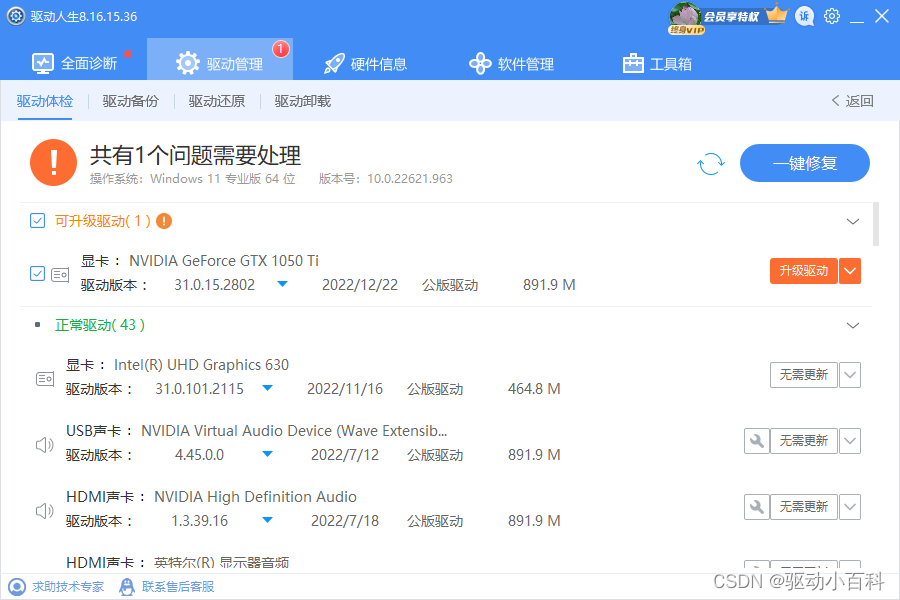Click the speaker icon for NVIDIA High Definition Audio
This screenshot has width=900, height=600.
[45, 510]
